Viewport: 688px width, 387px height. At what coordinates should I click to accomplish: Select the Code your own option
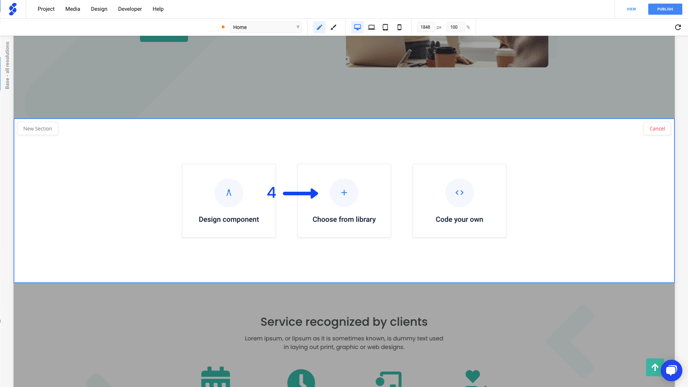(x=459, y=201)
